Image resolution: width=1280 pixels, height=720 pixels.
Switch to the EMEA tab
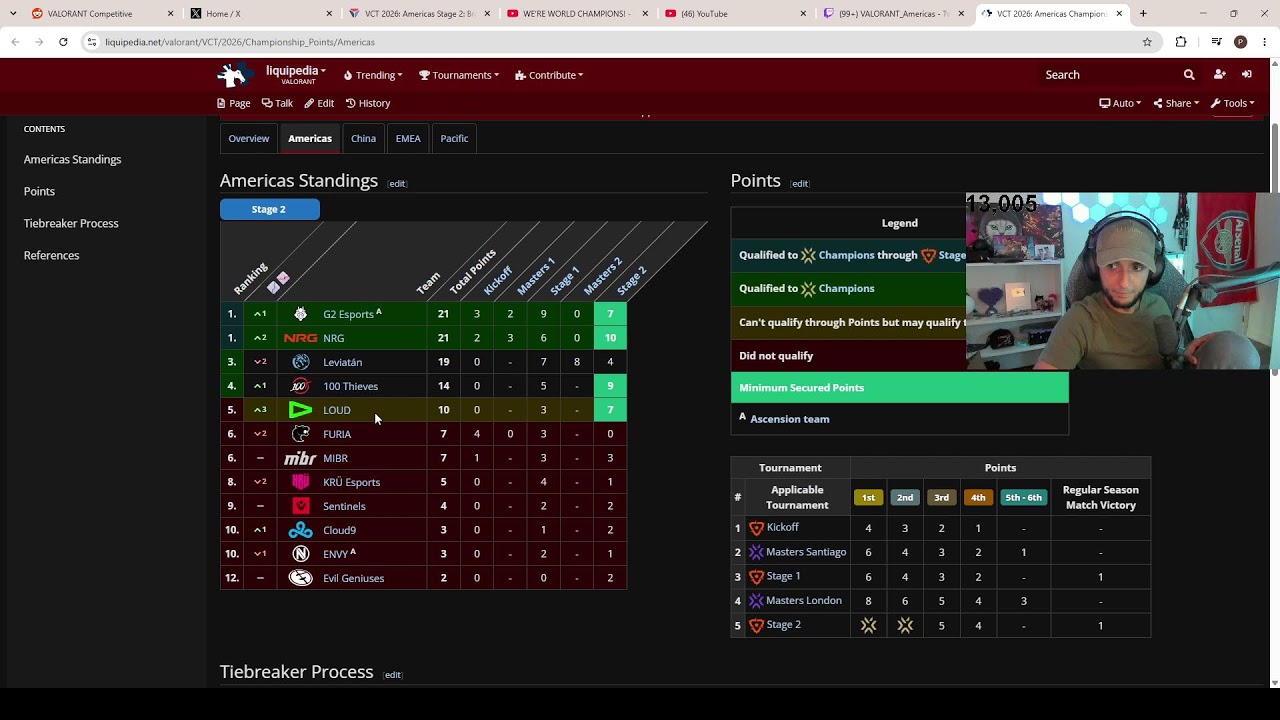click(408, 138)
